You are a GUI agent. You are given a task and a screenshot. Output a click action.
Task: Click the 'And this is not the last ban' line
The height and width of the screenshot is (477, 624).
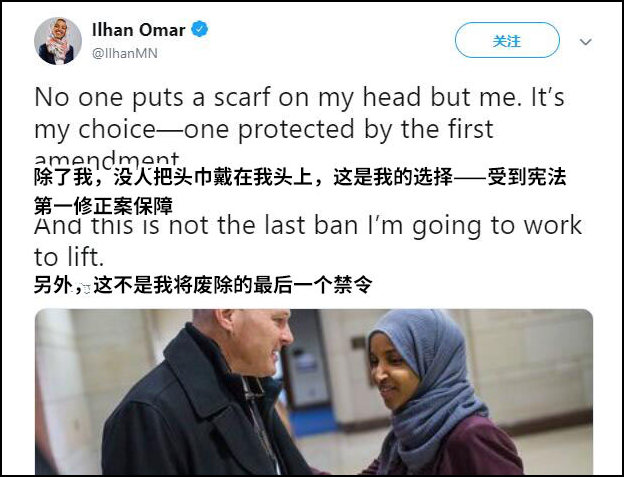(308, 226)
